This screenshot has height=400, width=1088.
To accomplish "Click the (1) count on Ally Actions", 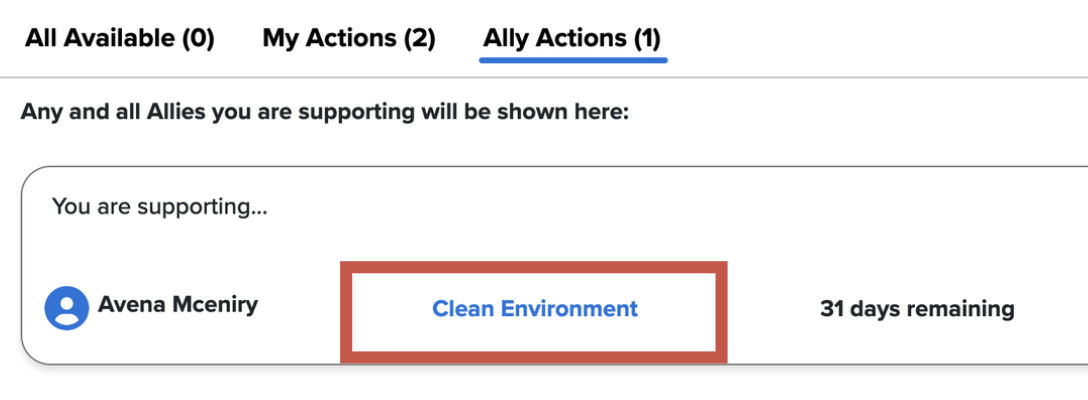I will click(x=645, y=39).
